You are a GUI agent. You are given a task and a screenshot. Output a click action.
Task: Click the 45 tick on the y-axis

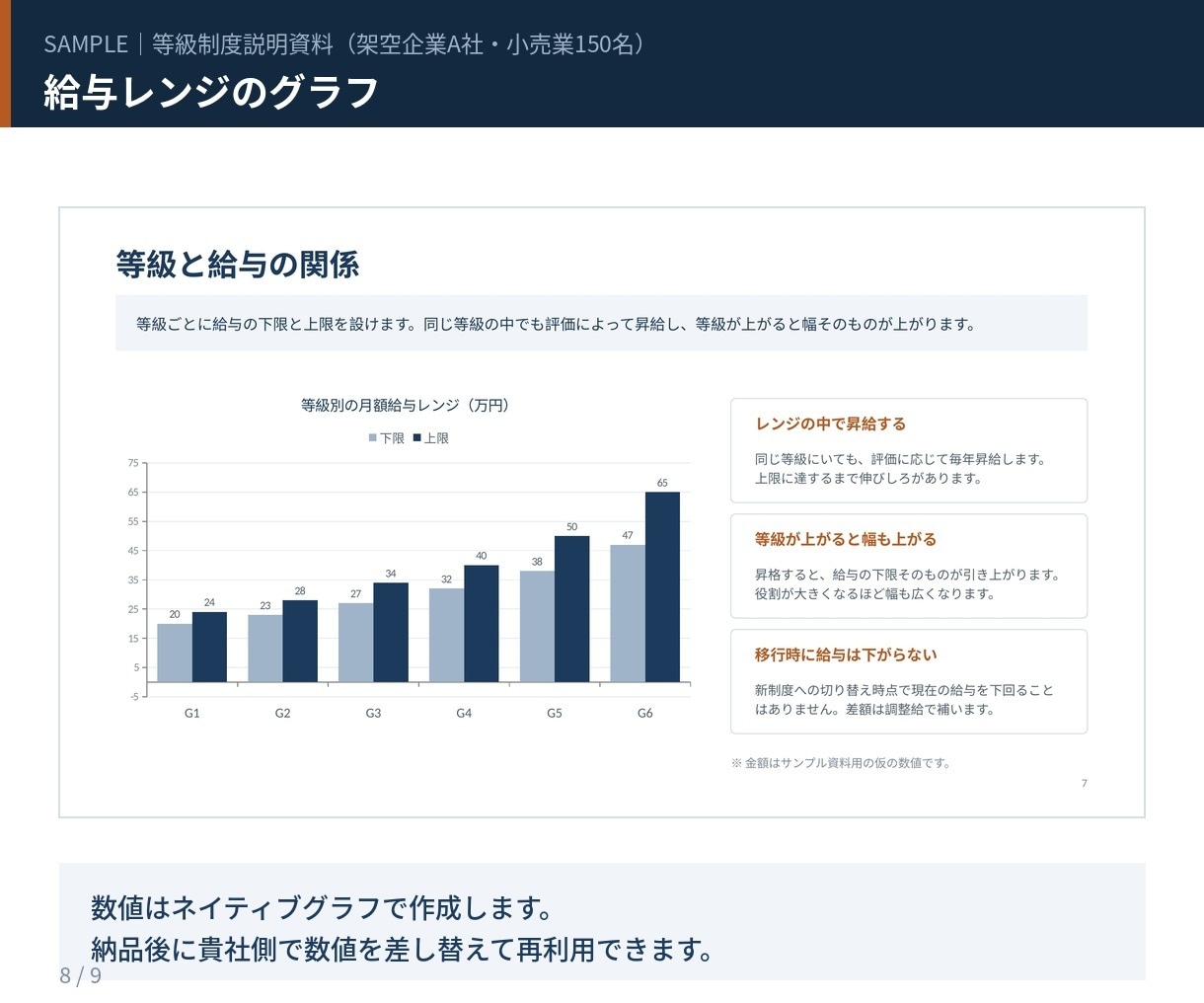[x=133, y=551]
